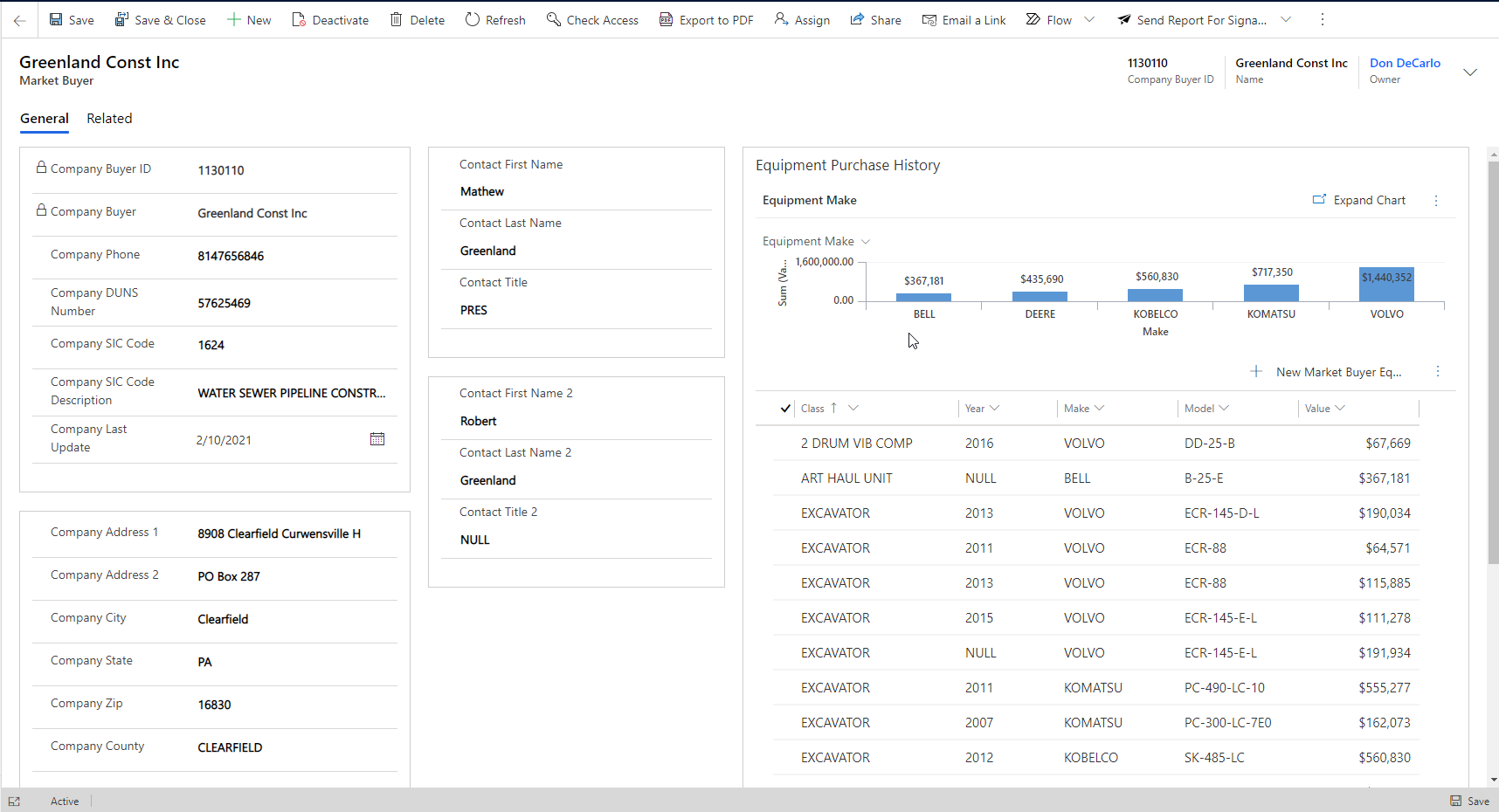The height and width of the screenshot is (812, 1499).
Task: Open Send Report dropdown chevron
Action: (x=1286, y=19)
